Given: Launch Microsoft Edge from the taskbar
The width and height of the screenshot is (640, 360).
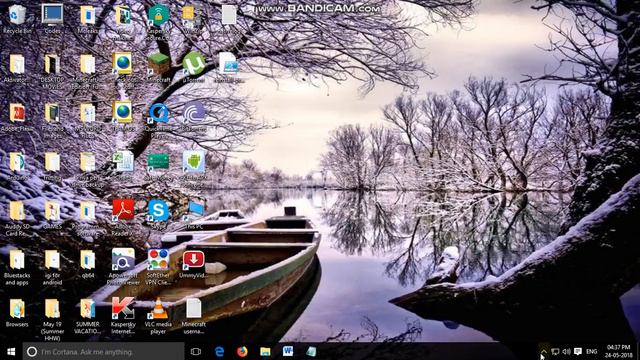Looking at the screenshot, I should pos(219,351).
